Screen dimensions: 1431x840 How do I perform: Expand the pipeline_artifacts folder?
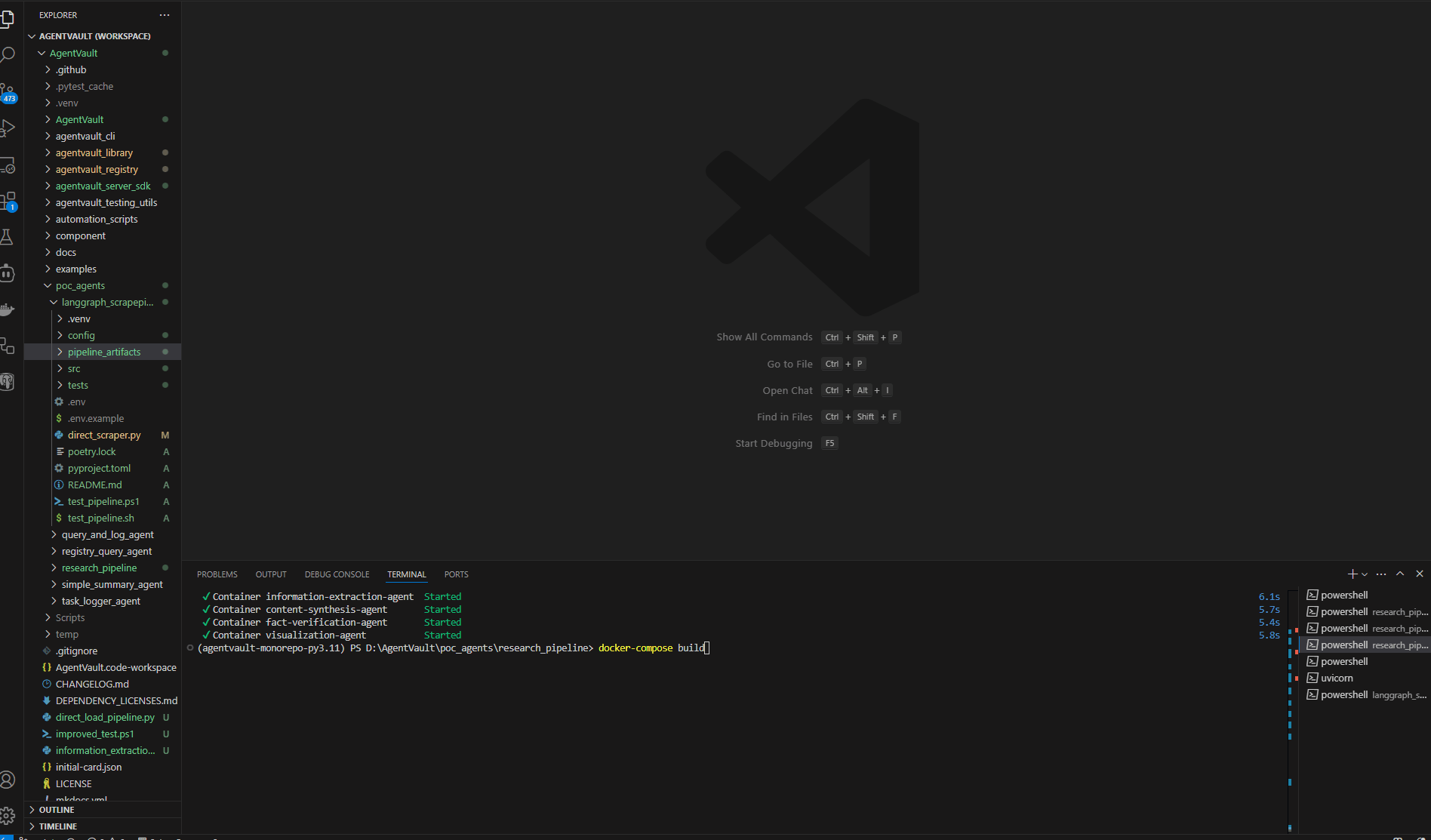104,352
